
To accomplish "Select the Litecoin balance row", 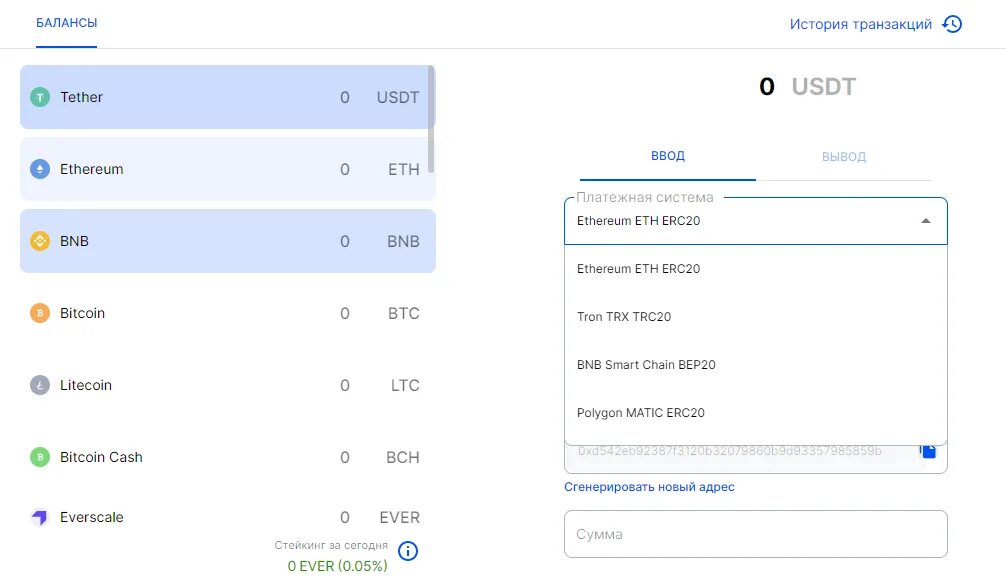I will click(228, 385).
